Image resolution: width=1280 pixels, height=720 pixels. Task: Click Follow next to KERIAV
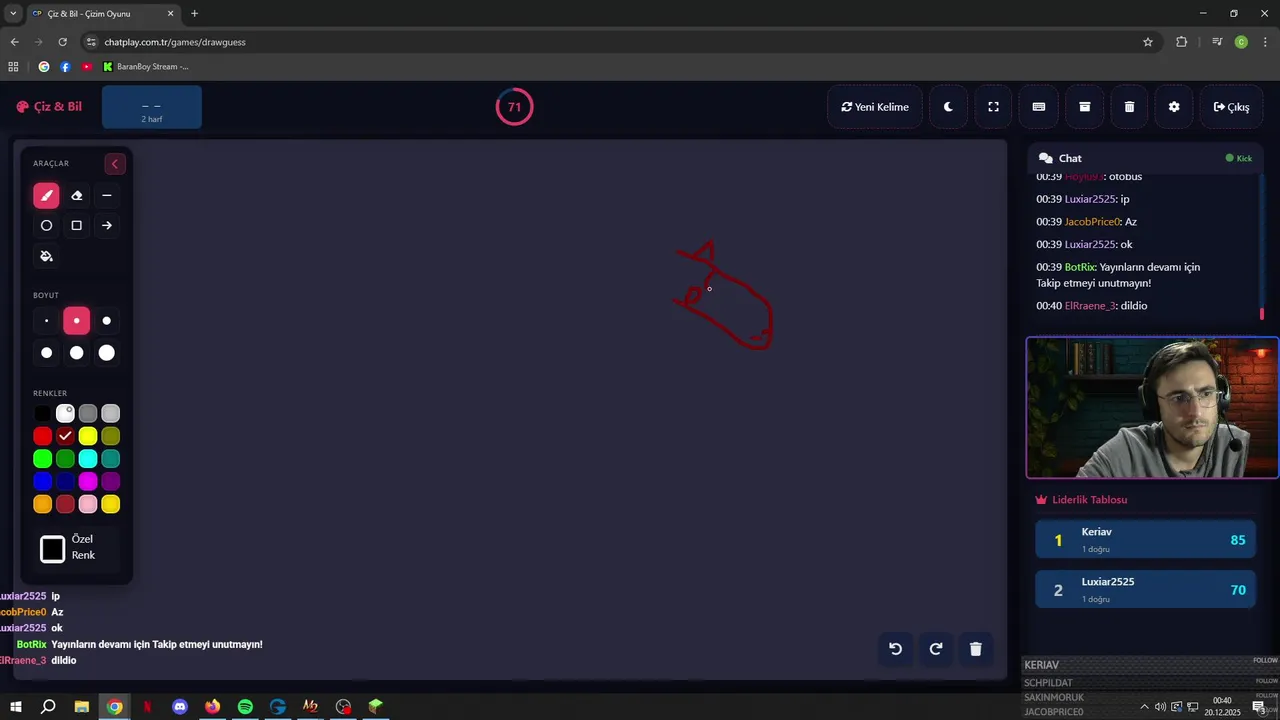tap(1265, 661)
